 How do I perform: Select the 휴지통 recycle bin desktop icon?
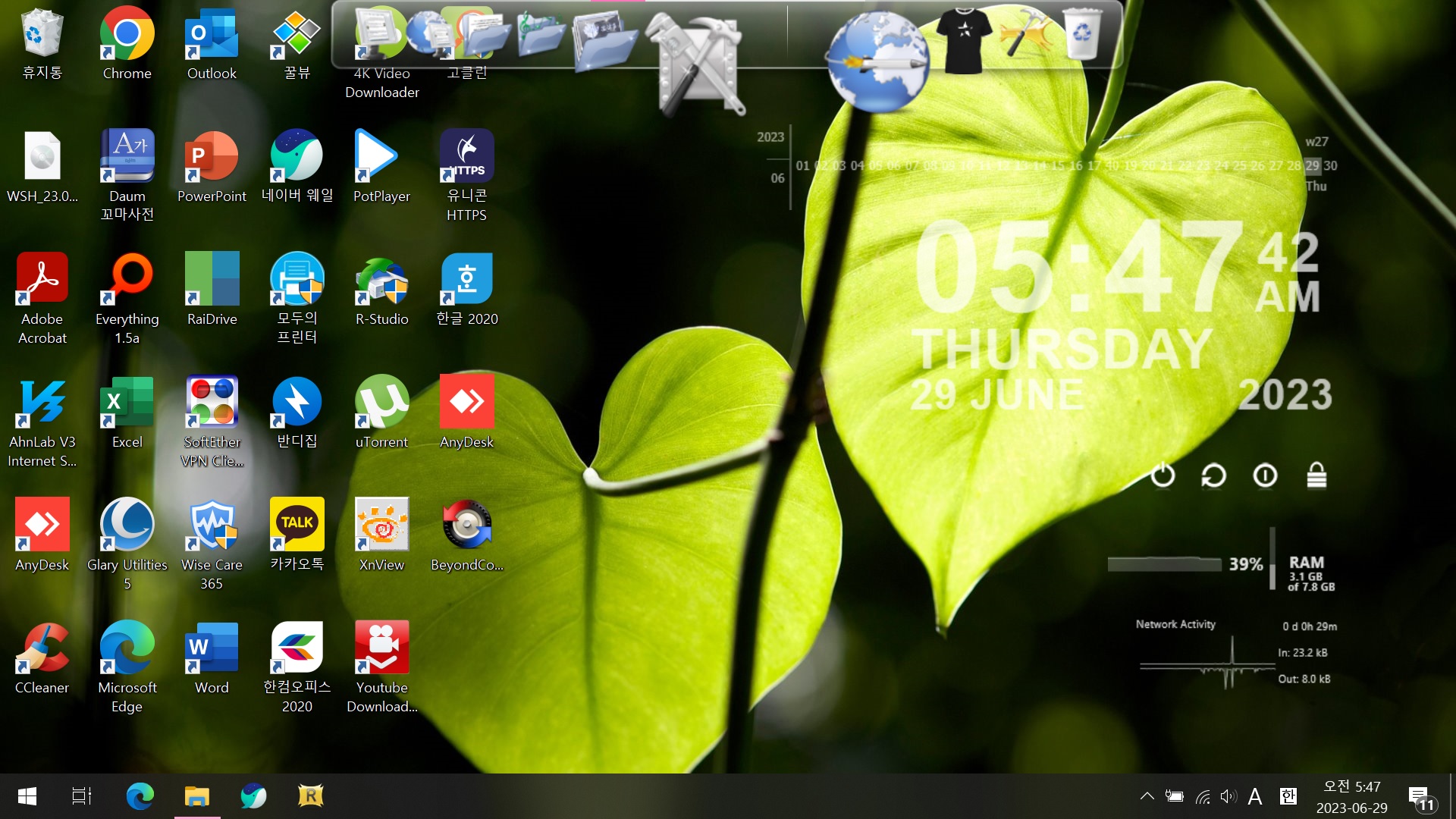click(x=42, y=44)
